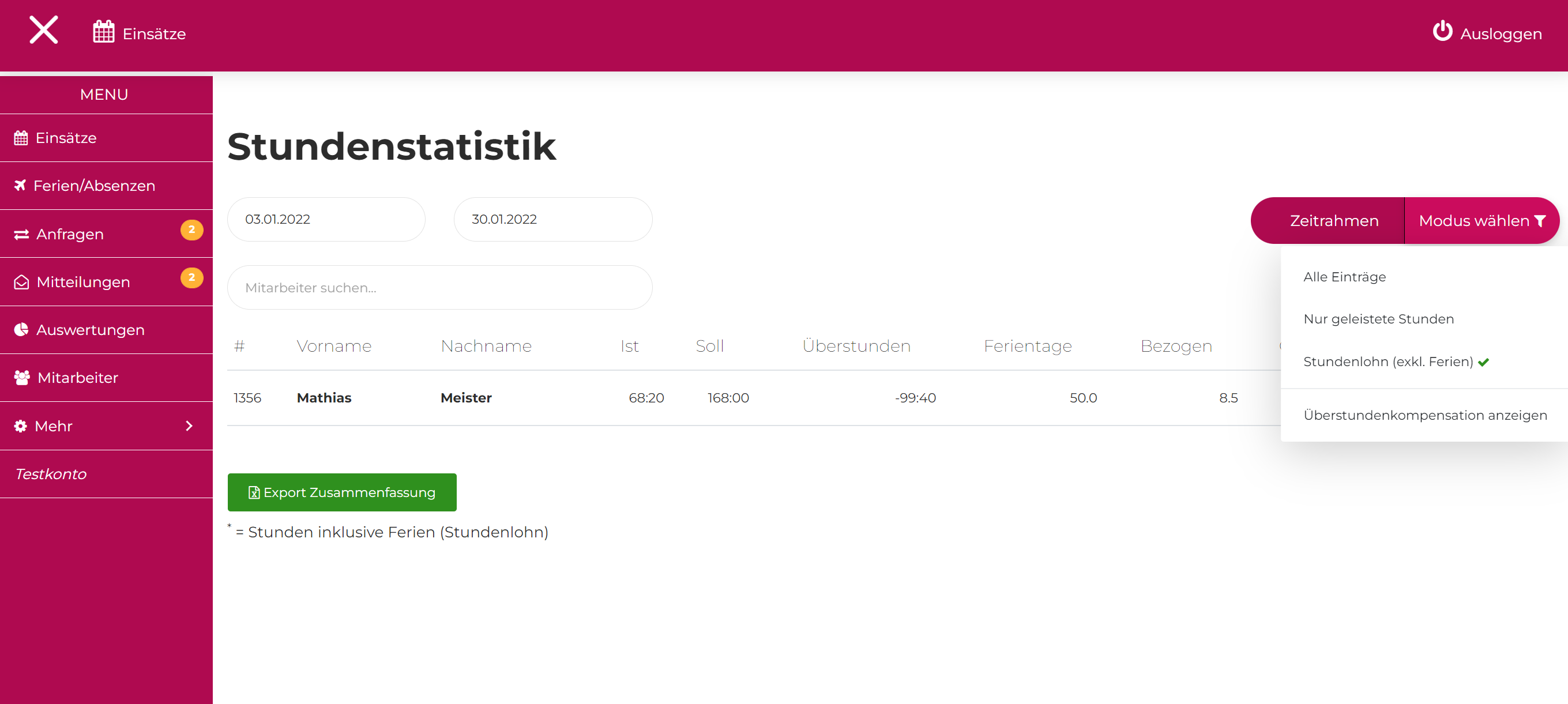Open Einsätze in the sidebar menu
1568x704 pixels.
(x=66, y=138)
